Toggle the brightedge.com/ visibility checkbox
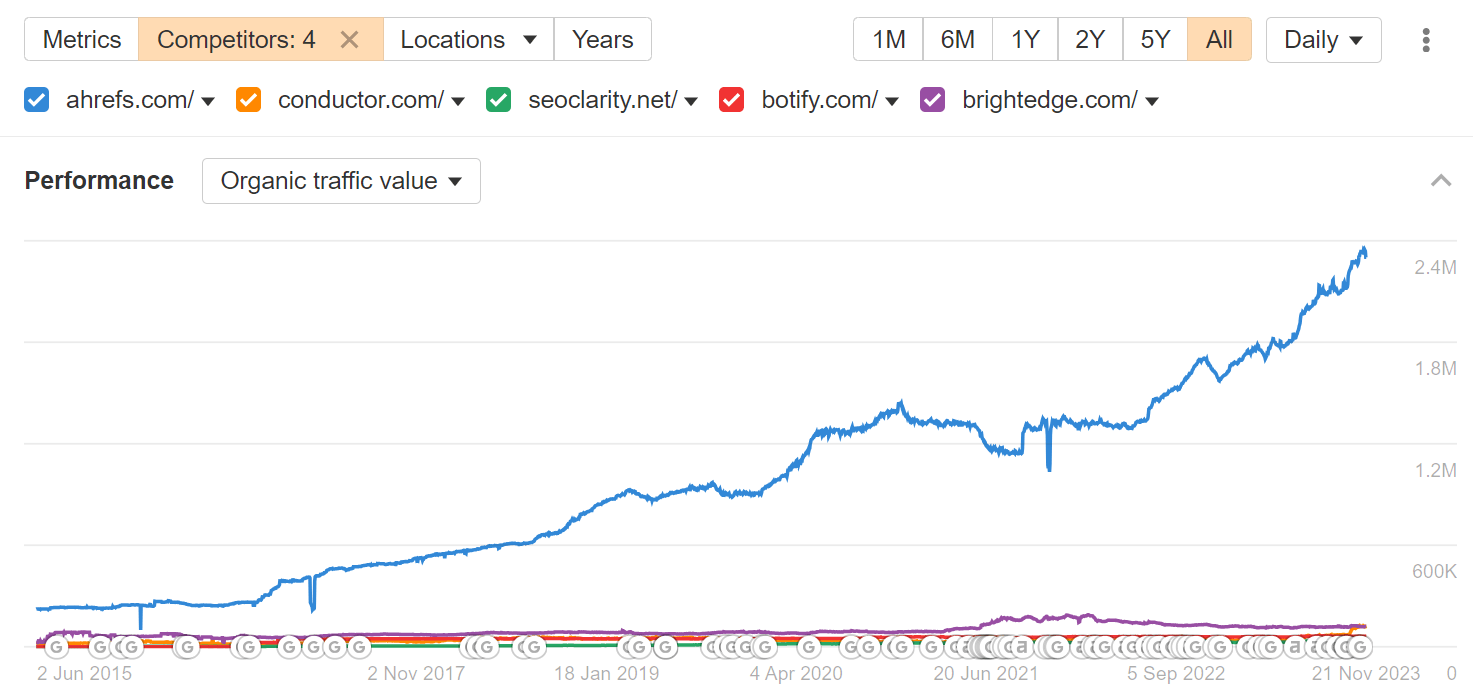This screenshot has width=1473, height=696. pos(932,100)
